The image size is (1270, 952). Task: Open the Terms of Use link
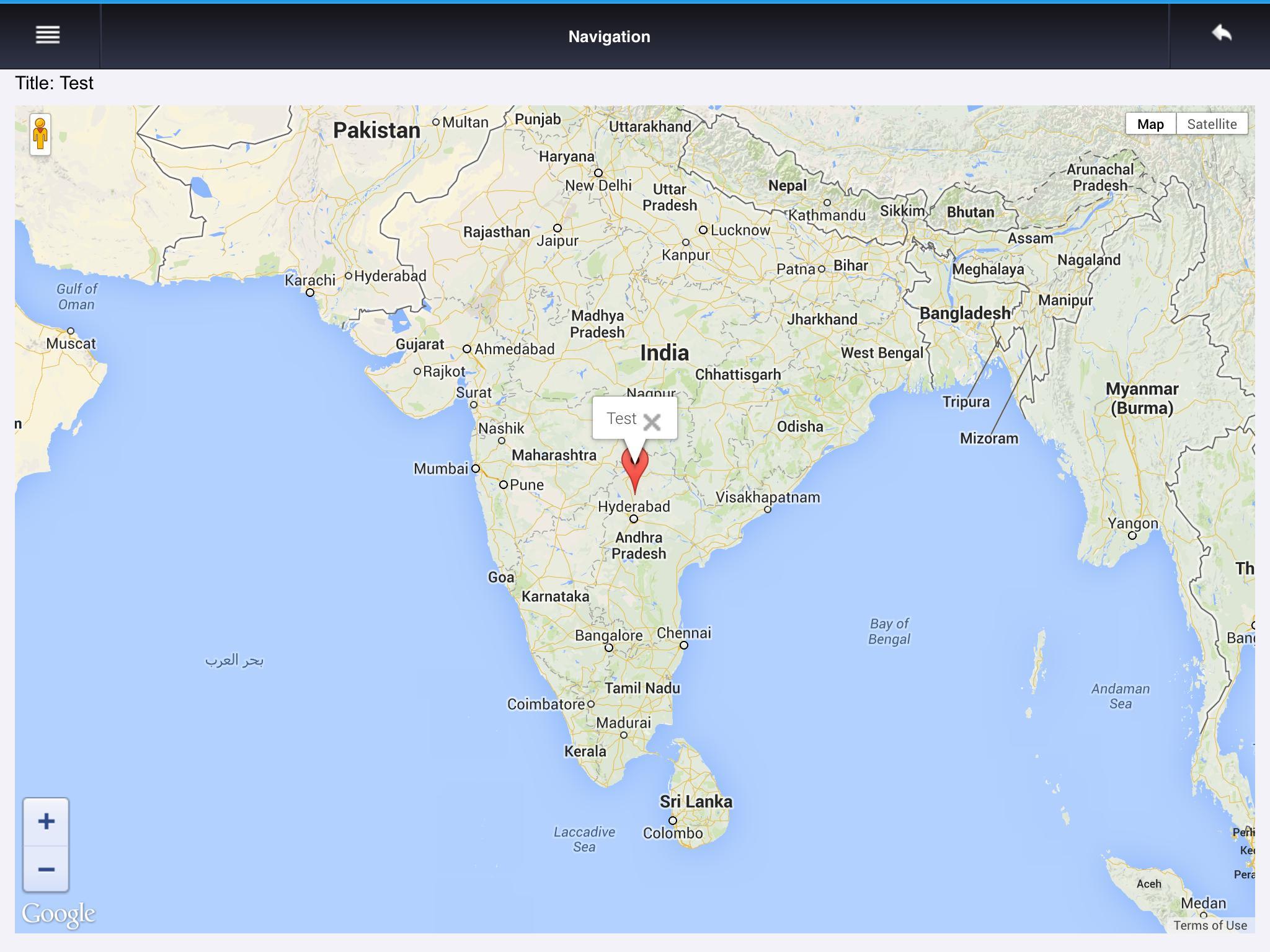click(1210, 925)
